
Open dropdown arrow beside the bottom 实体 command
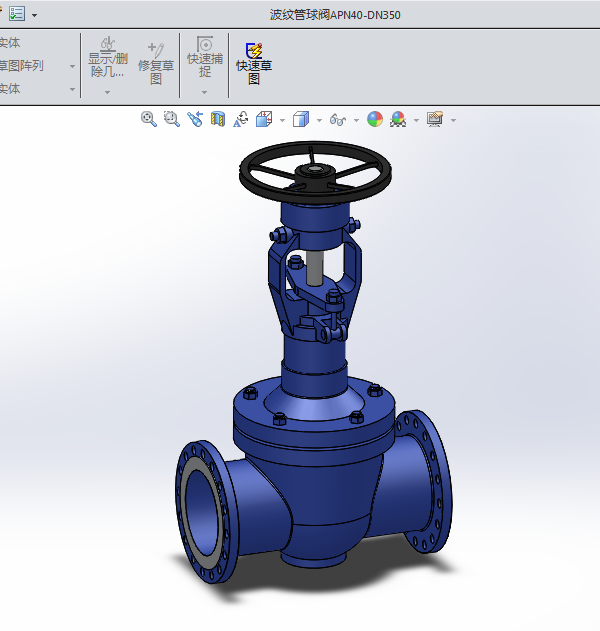click(72, 89)
